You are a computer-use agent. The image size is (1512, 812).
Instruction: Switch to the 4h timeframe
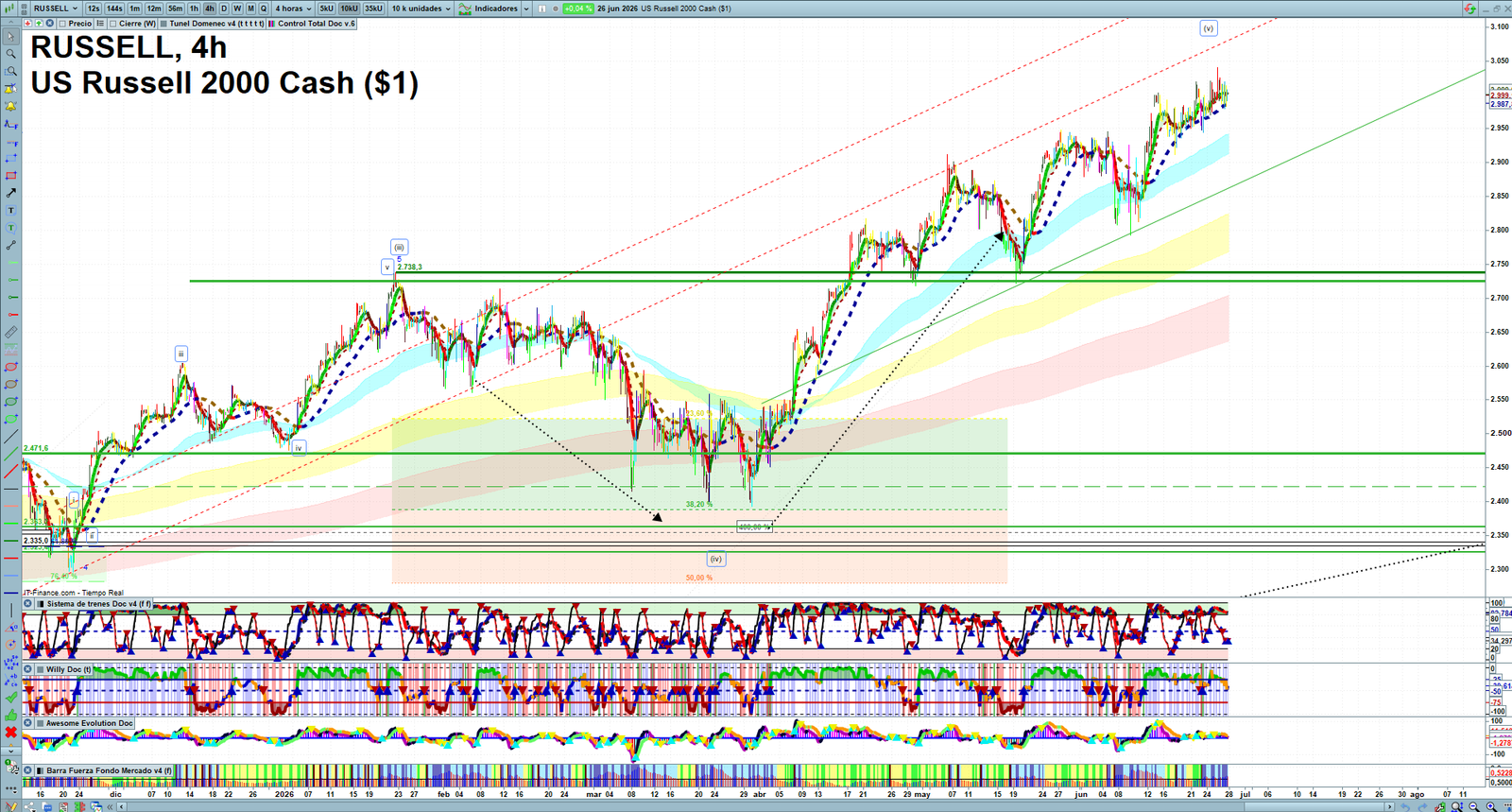(x=209, y=9)
